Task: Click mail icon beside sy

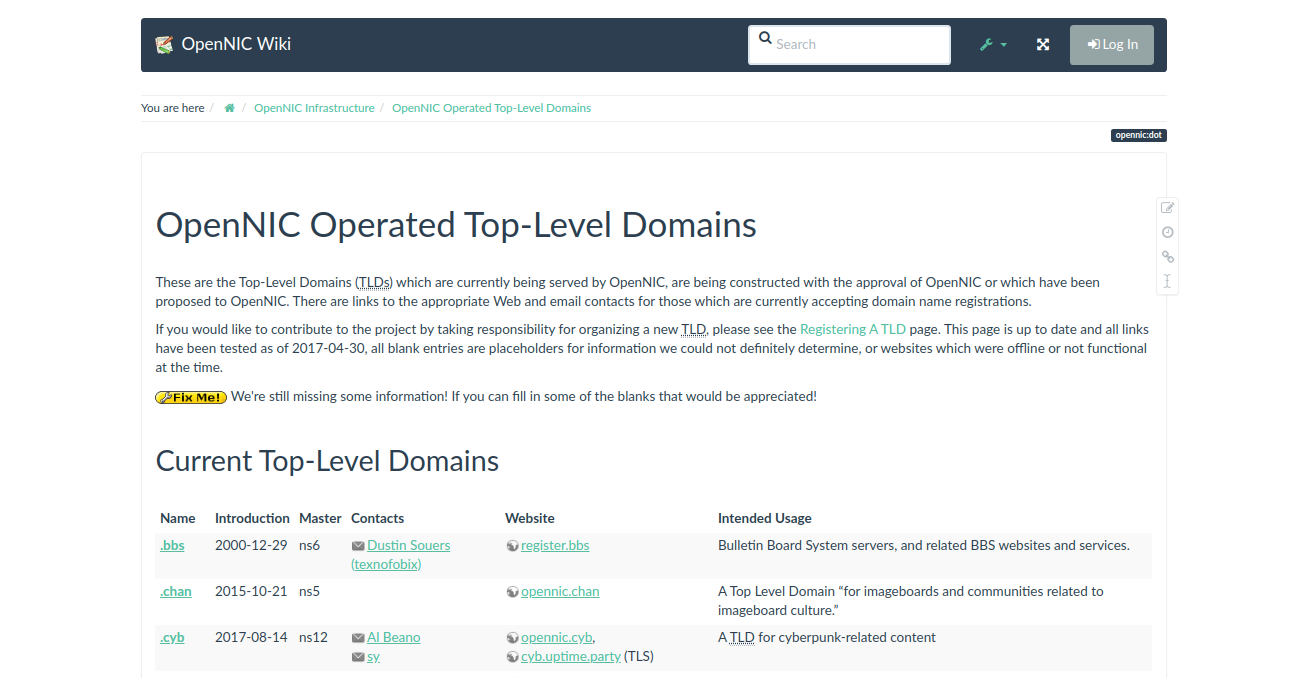Action: coord(358,657)
